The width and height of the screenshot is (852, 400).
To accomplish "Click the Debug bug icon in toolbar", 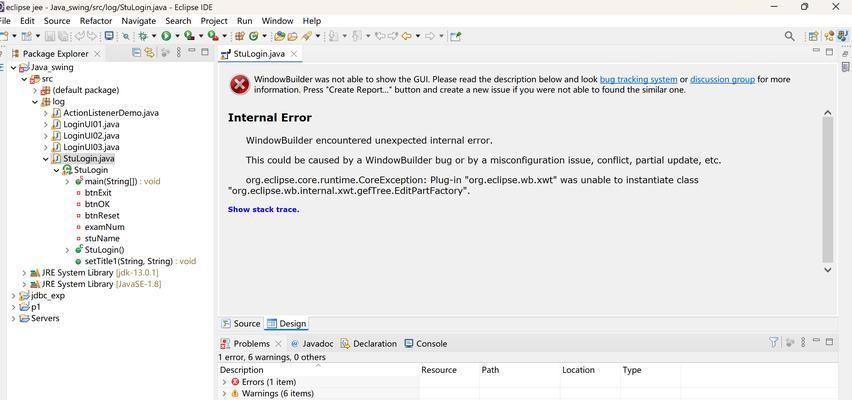I will coord(143,36).
